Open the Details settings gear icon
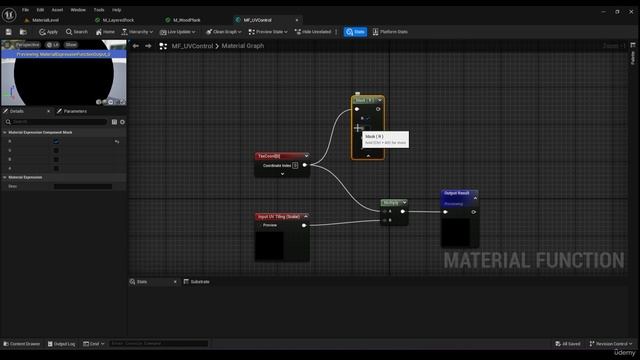Screen dimensions: 640x360 [x=122, y=122]
